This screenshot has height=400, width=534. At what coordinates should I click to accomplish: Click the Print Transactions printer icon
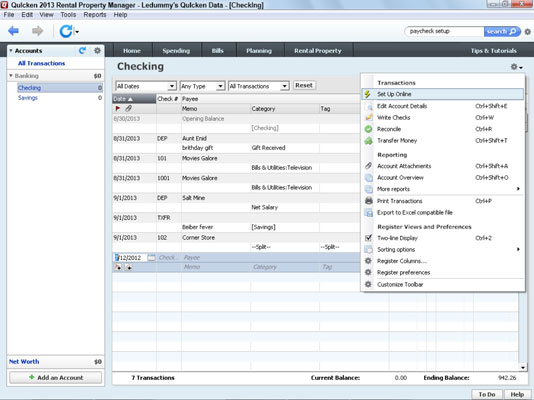[368, 201]
